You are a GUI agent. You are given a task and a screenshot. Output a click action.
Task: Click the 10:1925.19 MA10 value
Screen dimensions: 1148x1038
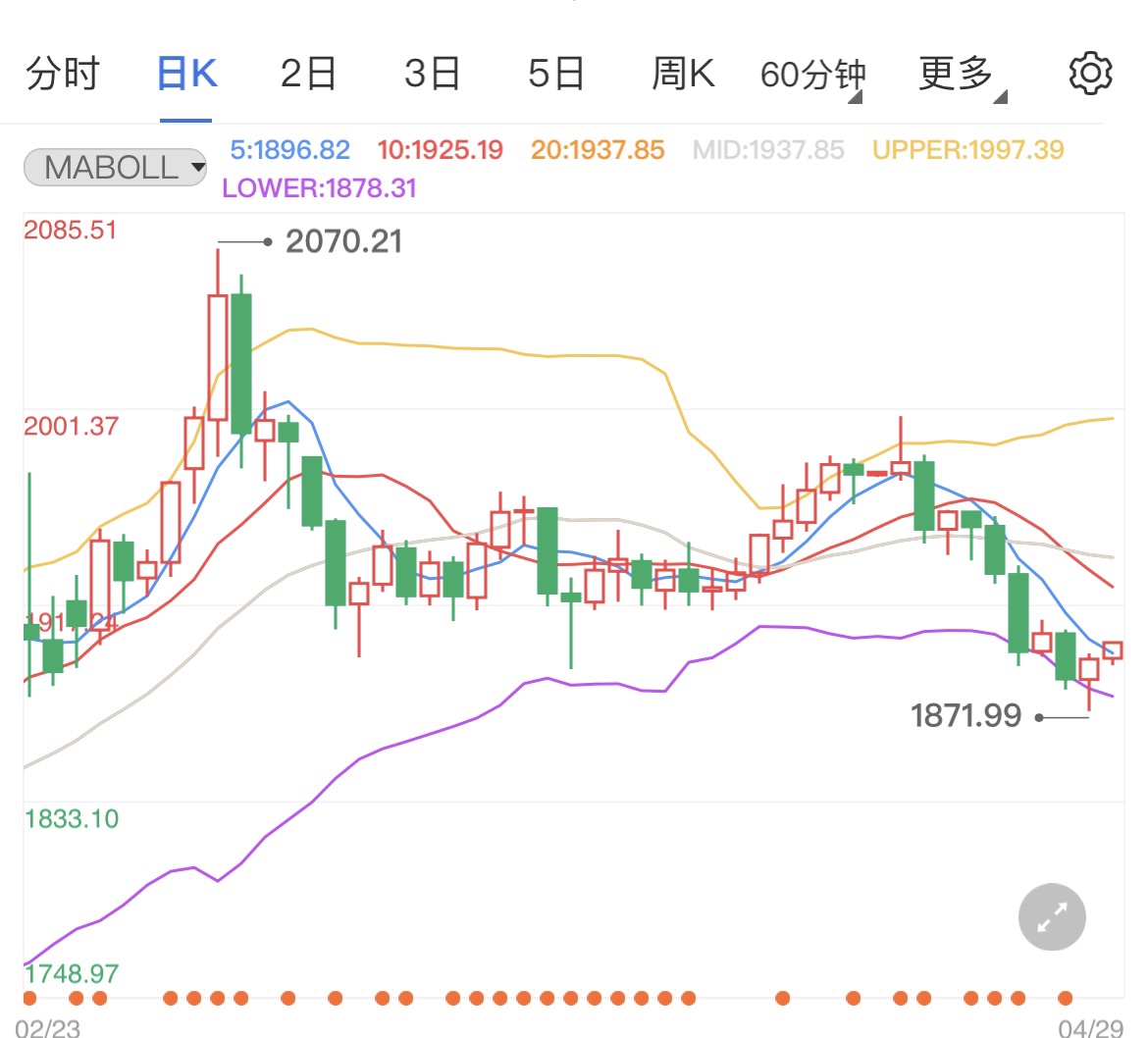[x=440, y=150]
